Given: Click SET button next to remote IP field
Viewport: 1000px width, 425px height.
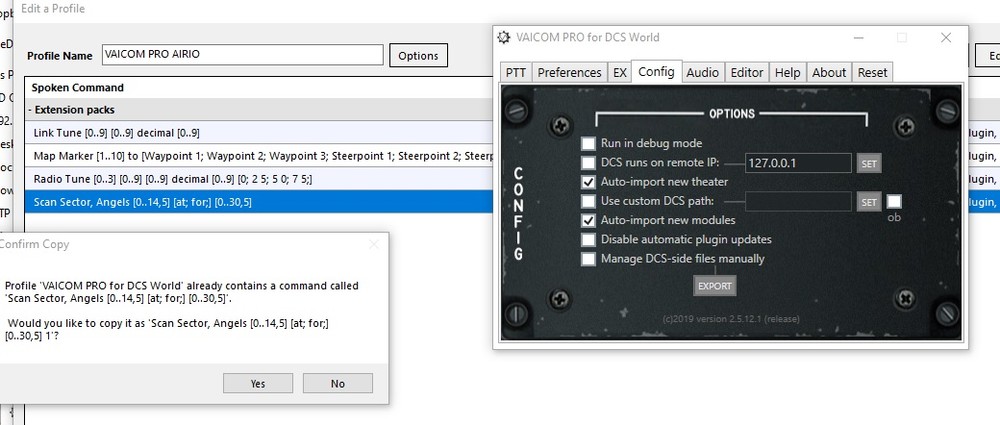Looking at the screenshot, I should point(869,164).
